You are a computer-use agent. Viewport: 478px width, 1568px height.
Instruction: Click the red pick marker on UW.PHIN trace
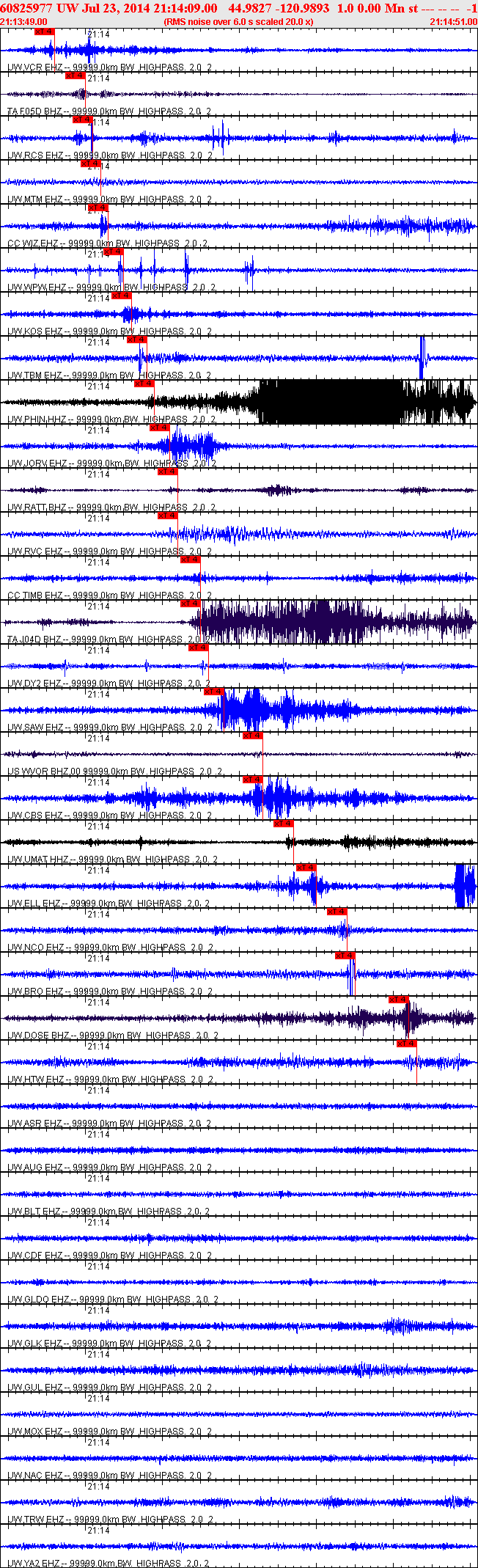tap(144, 384)
